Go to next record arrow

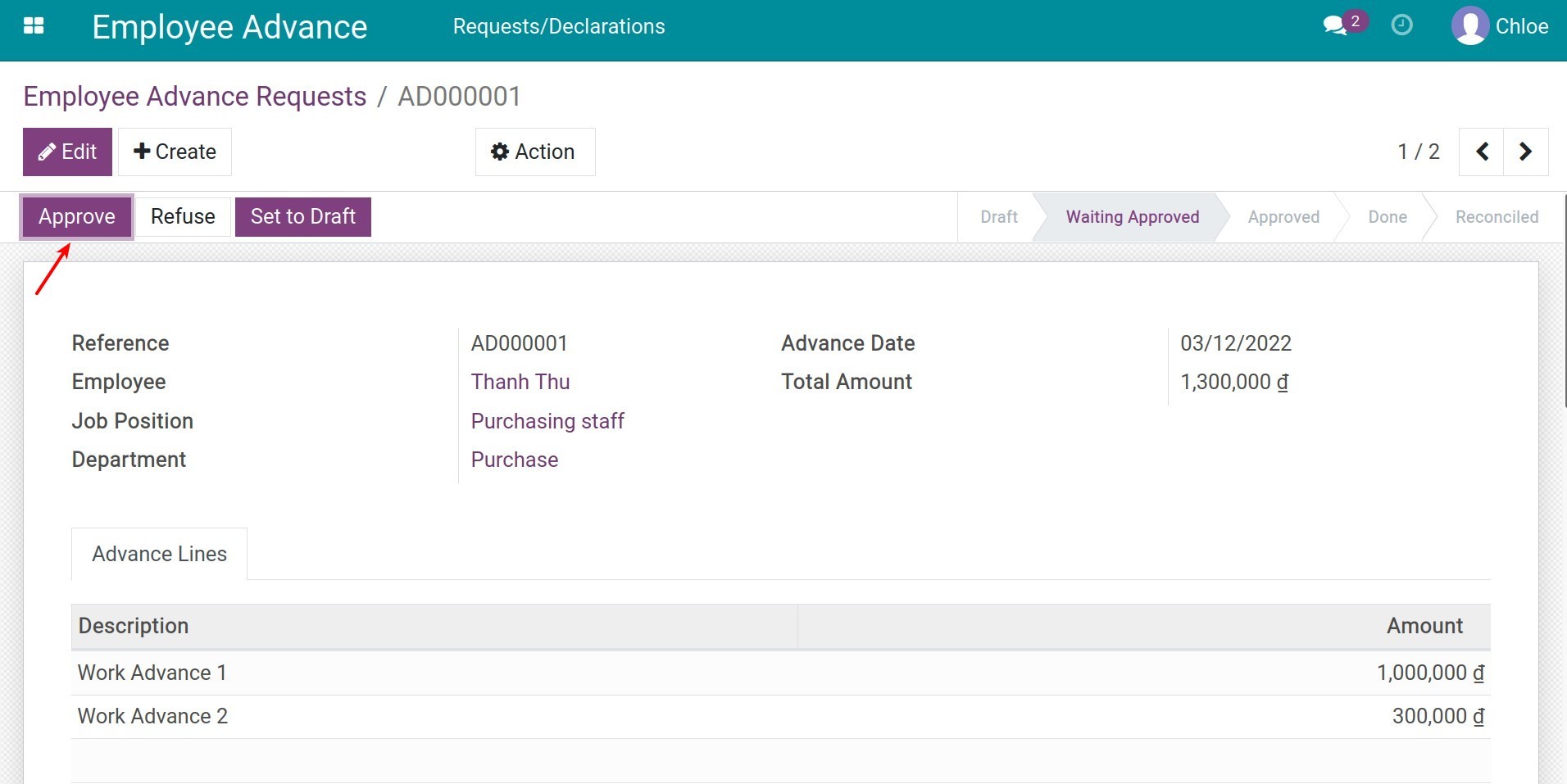(1525, 152)
